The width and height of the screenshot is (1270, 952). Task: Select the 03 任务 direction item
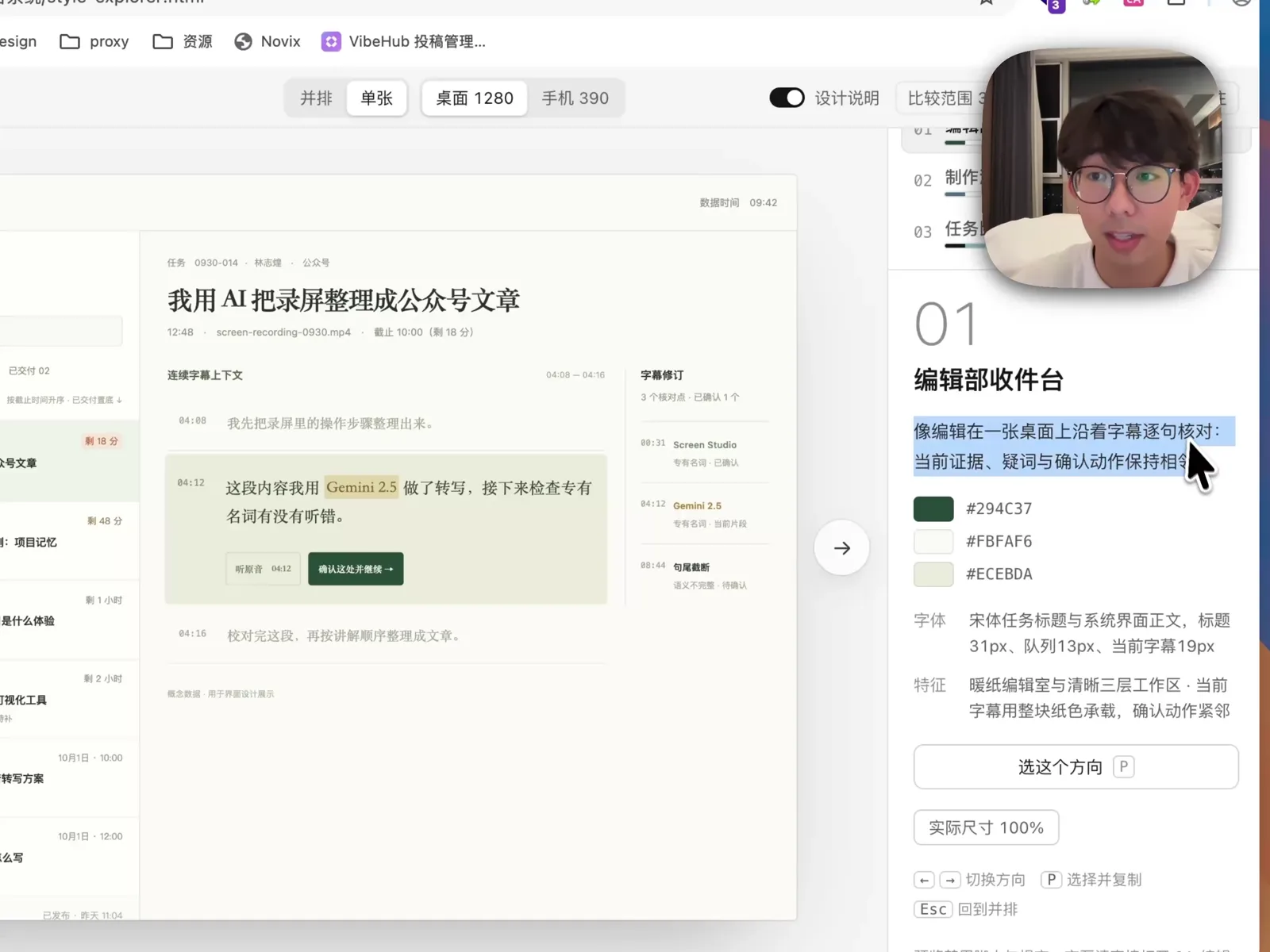click(x=948, y=231)
